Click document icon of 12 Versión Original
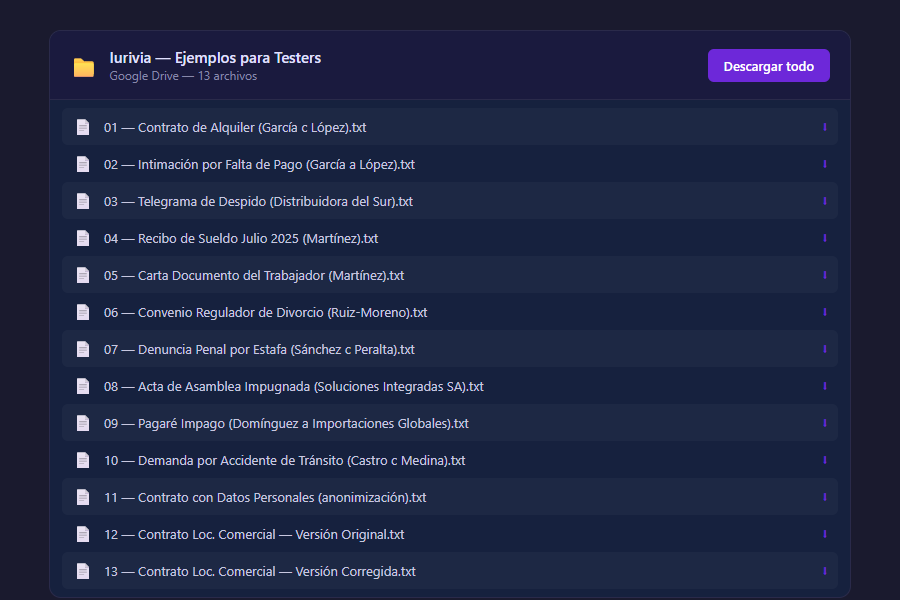This screenshot has width=900, height=600. pyautogui.click(x=83, y=534)
